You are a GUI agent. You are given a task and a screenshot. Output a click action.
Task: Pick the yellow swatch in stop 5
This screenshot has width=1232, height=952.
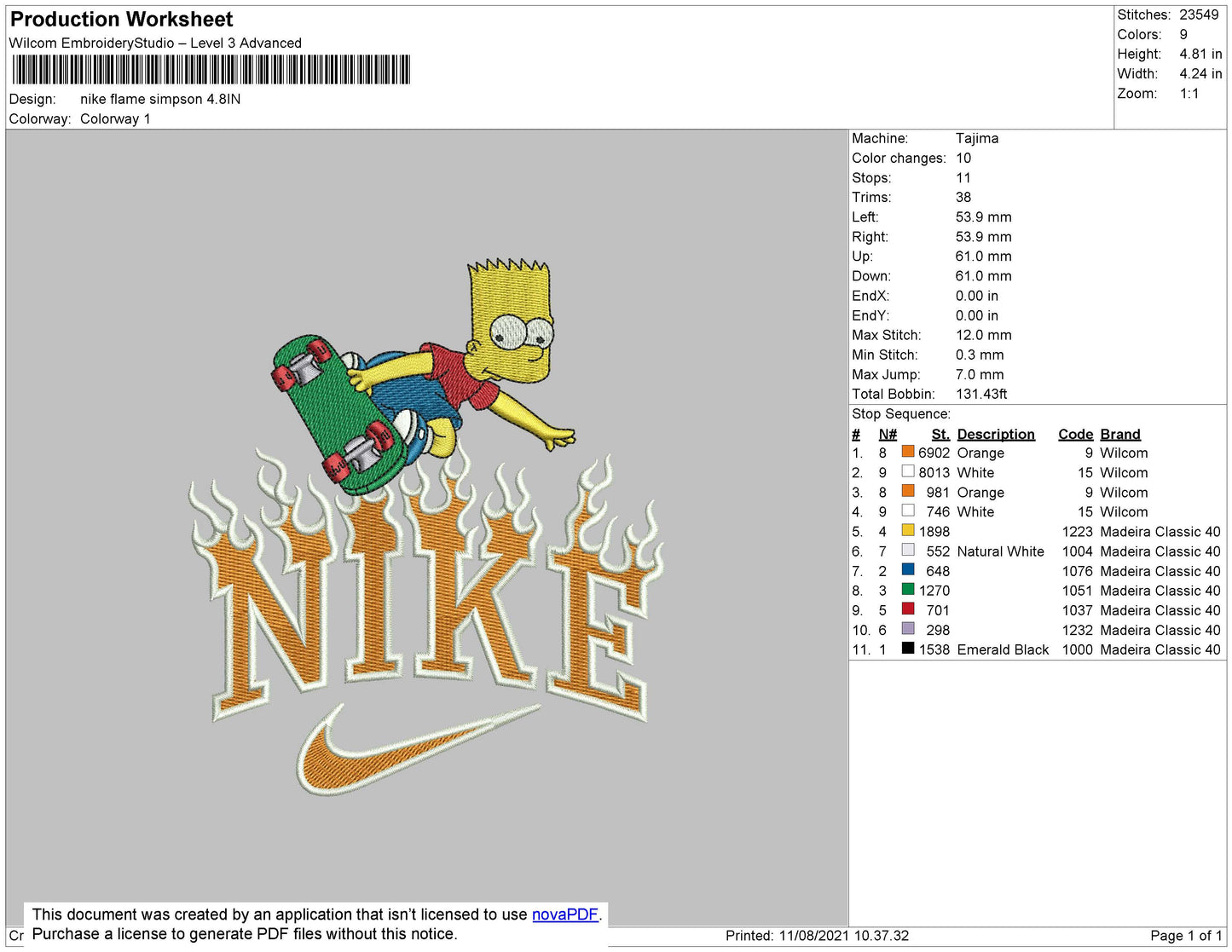point(908,531)
